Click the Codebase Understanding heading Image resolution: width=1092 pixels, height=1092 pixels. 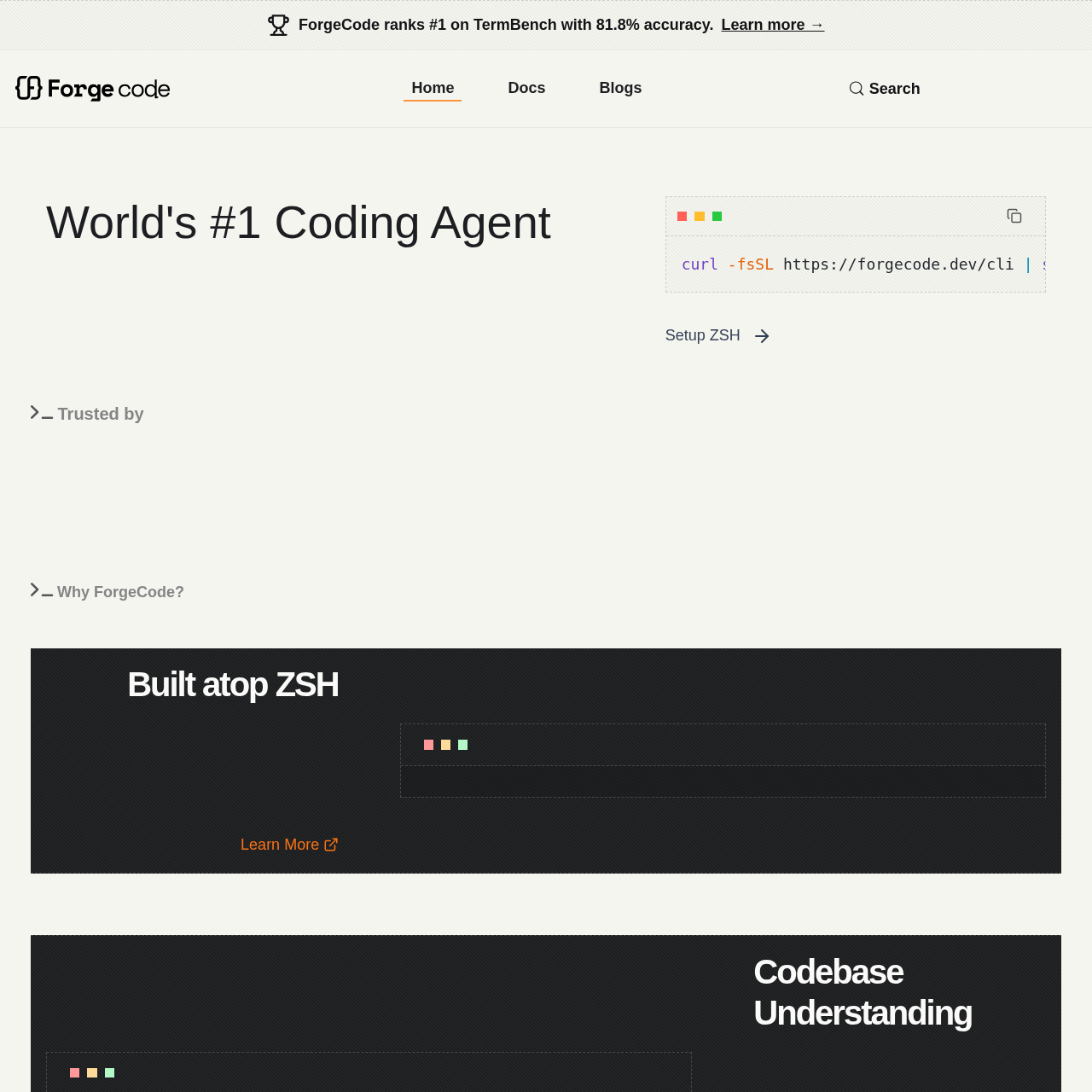(x=863, y=992)
